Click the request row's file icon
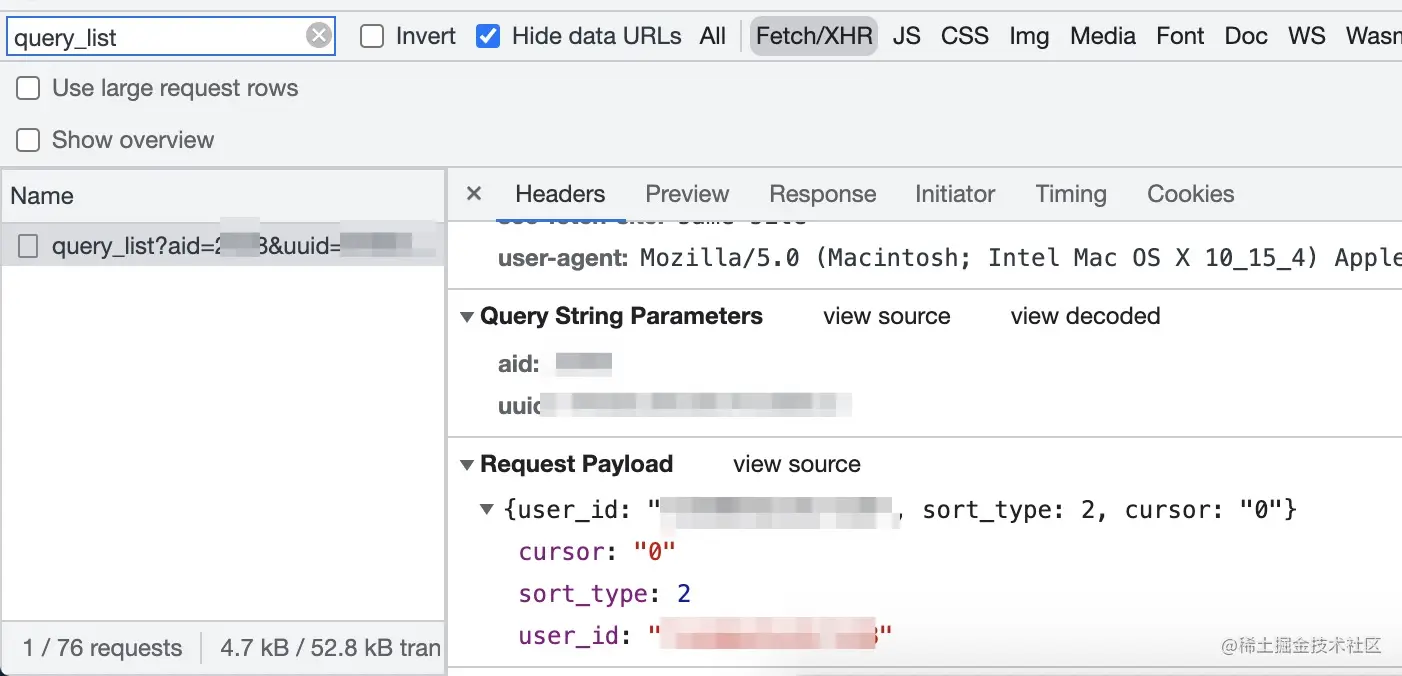1402x676 pixels. (28, 246)
